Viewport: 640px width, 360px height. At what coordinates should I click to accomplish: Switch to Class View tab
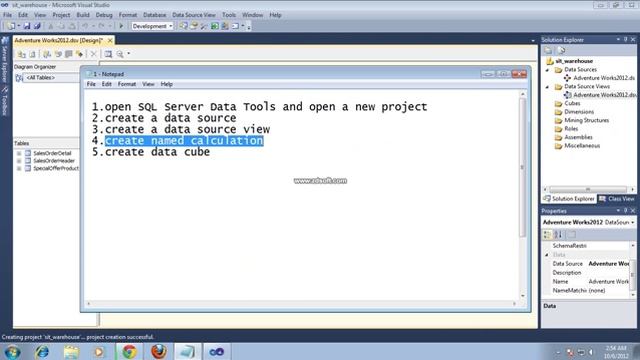(x=617, y=199)
